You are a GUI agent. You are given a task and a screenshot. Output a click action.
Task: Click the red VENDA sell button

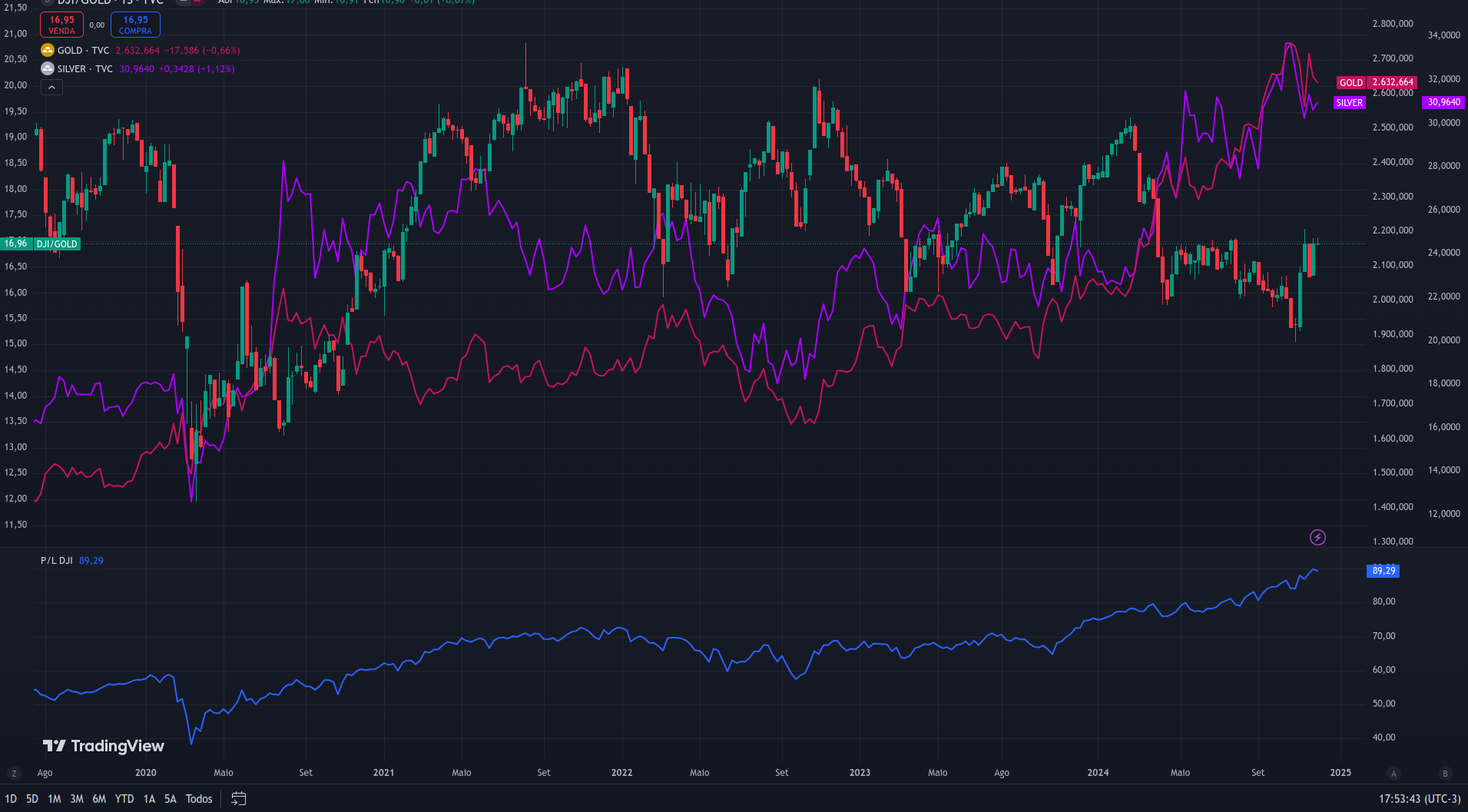tap(62, 25)
